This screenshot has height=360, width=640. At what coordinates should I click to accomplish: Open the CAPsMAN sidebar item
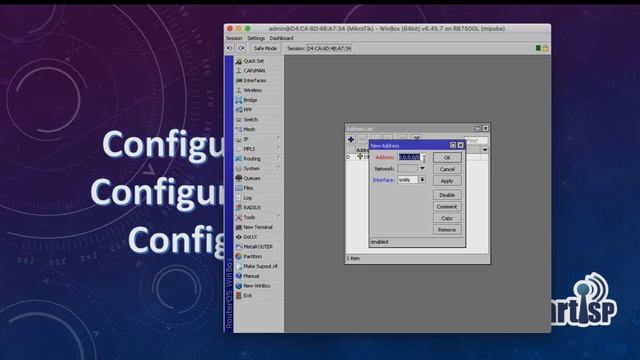pyautogui.click(x=259, y=71)
